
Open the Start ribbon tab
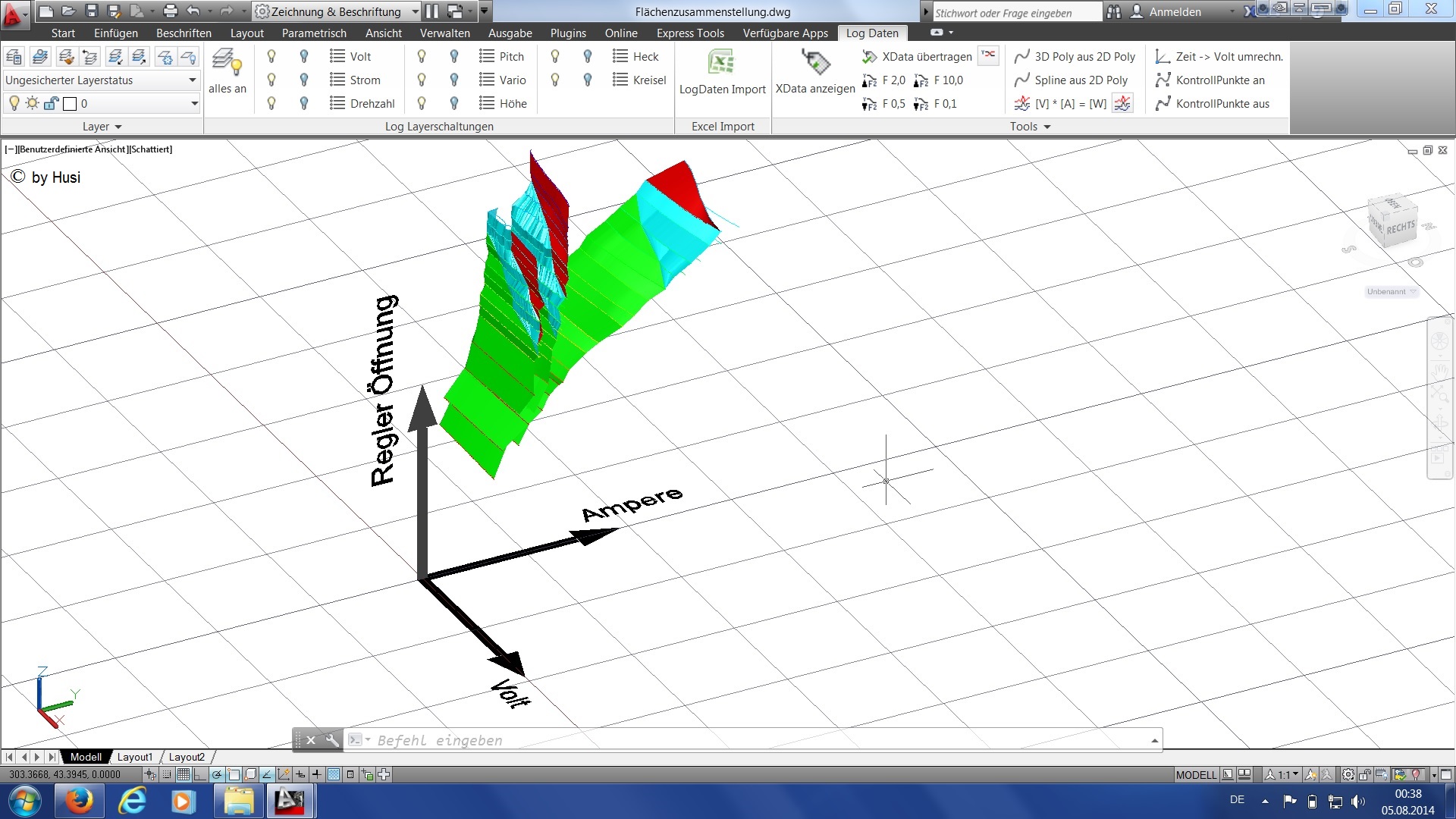click(x=63, y=33)
